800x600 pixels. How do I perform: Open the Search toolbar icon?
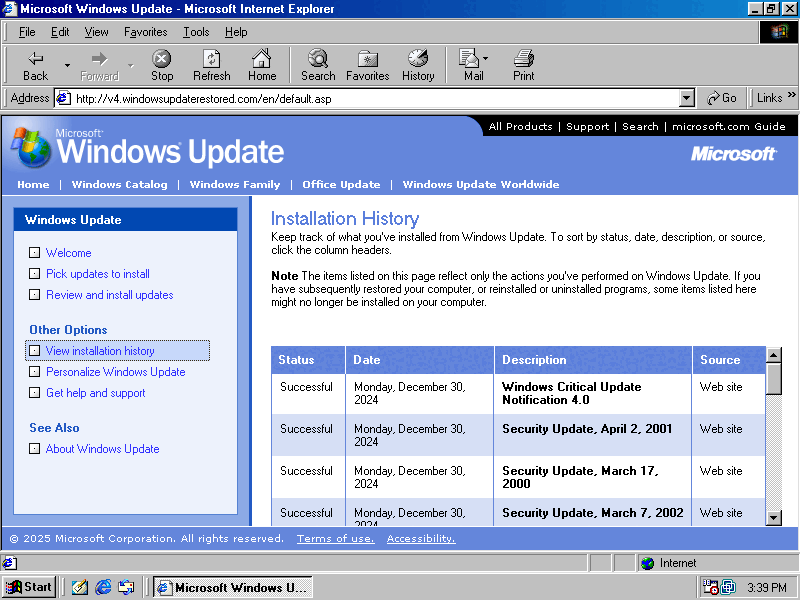[318, 59]
